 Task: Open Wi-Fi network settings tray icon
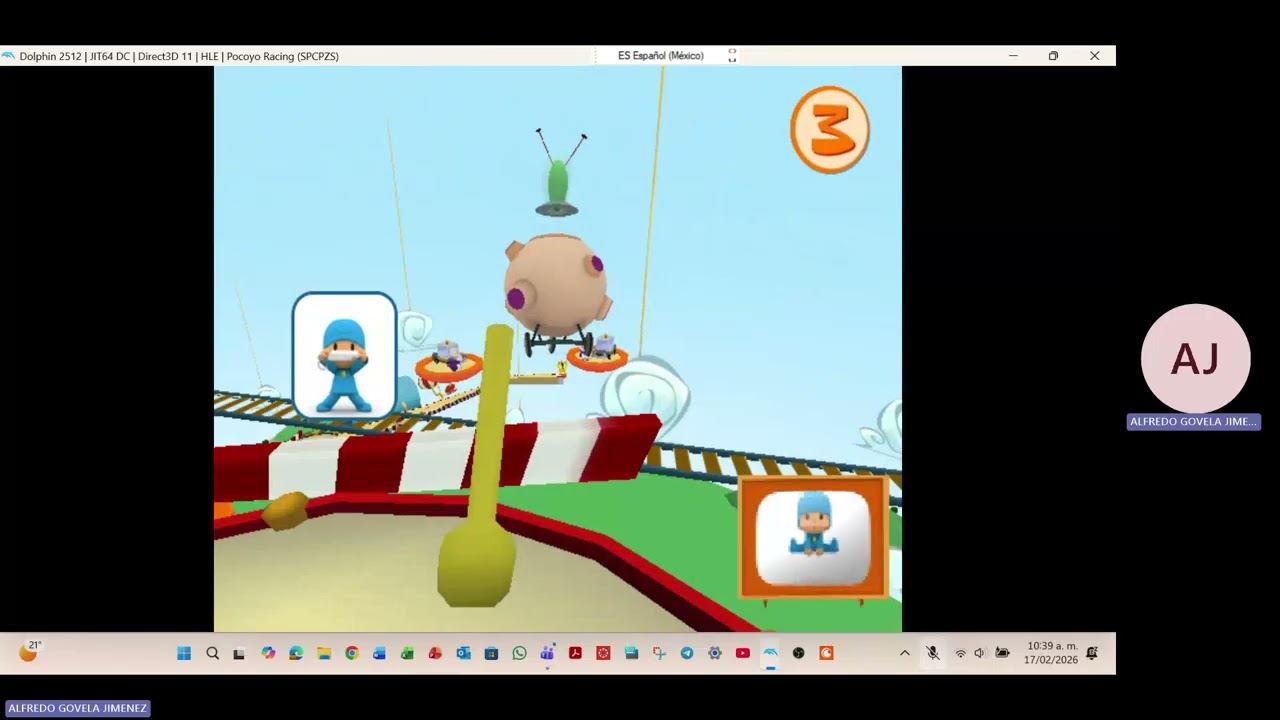click(x=960, y=653)
